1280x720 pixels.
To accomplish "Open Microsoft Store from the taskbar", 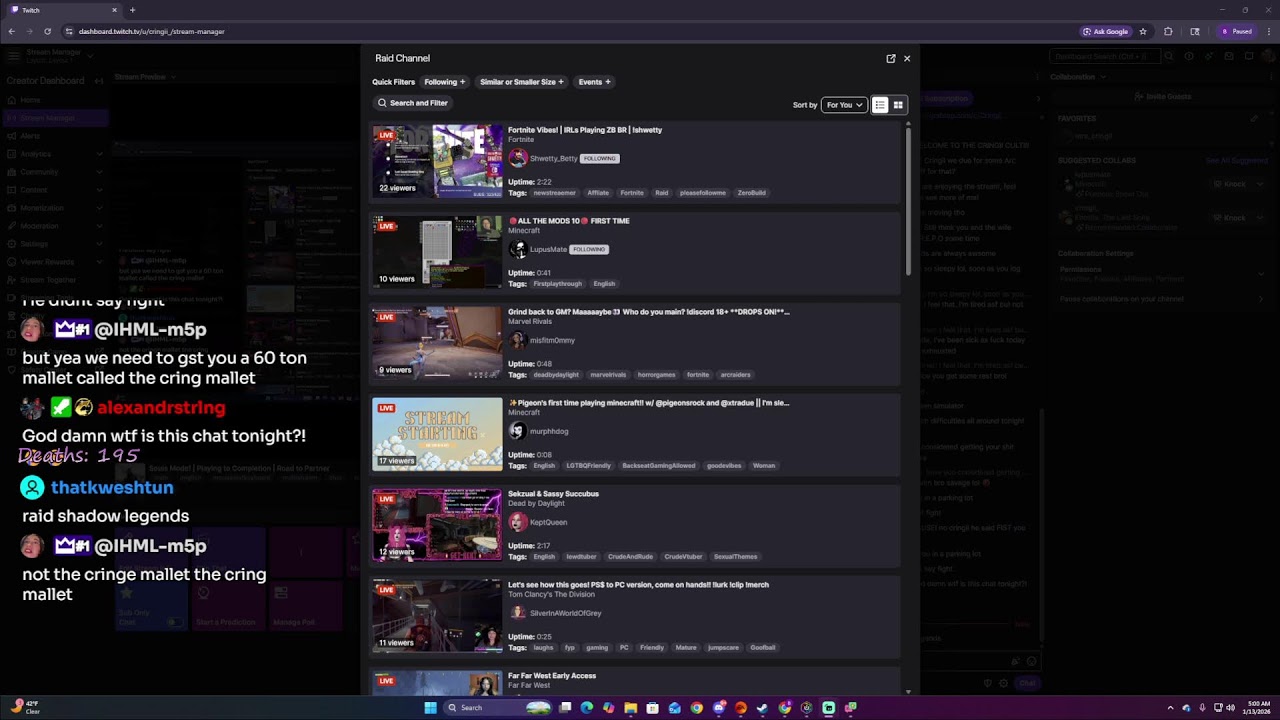I will point(653,708).
